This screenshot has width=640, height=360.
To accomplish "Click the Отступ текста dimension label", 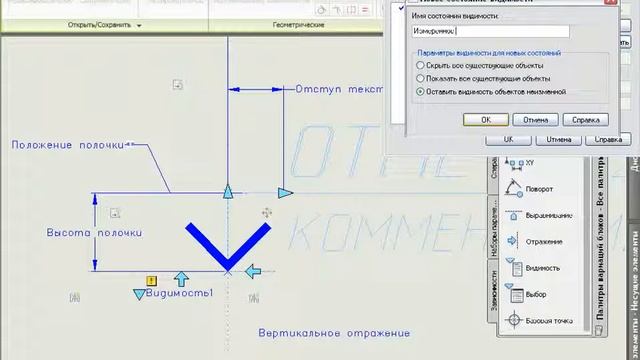I will click(339, 89).
